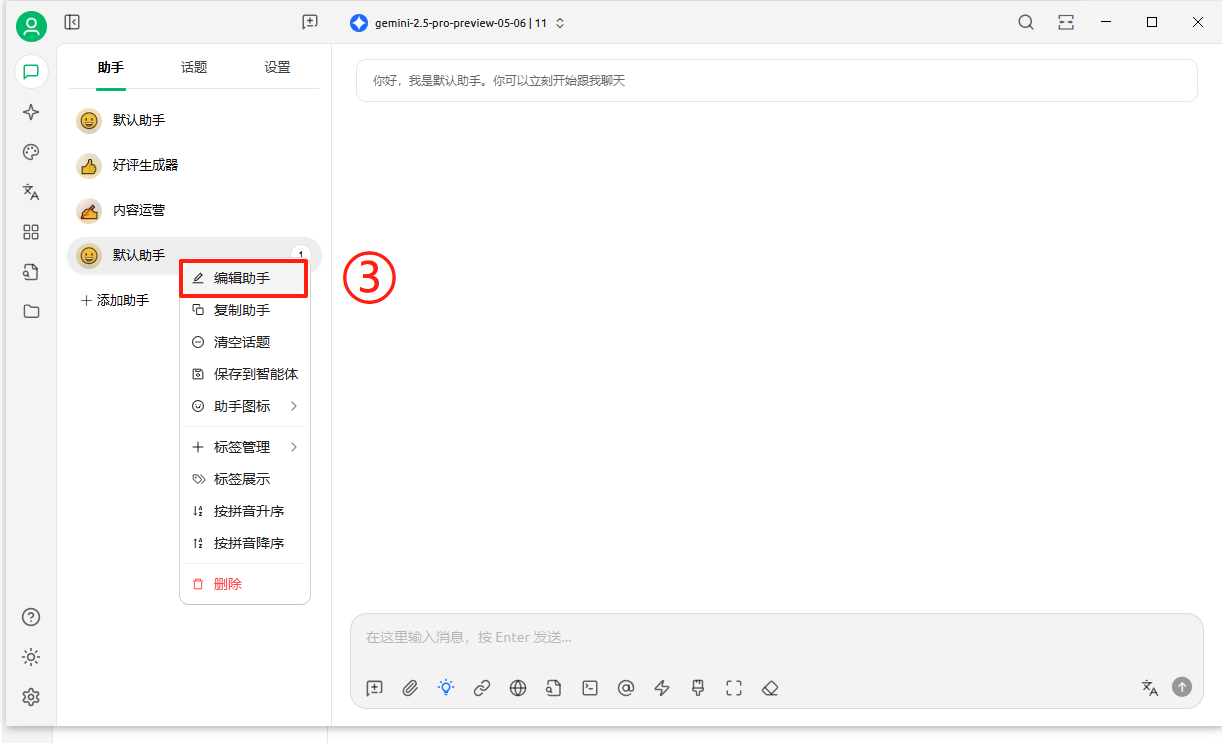Select the 好评生成器 assistant
Image resolution: width=1222 pixels, height=743 pixels.
point(194,165)
